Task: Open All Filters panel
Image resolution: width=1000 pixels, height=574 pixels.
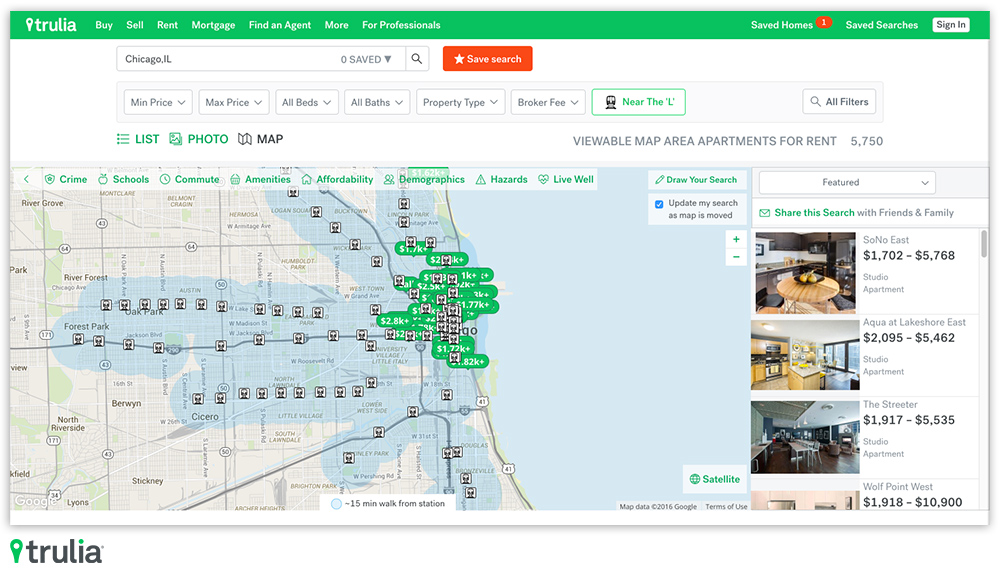Action: 839,101
